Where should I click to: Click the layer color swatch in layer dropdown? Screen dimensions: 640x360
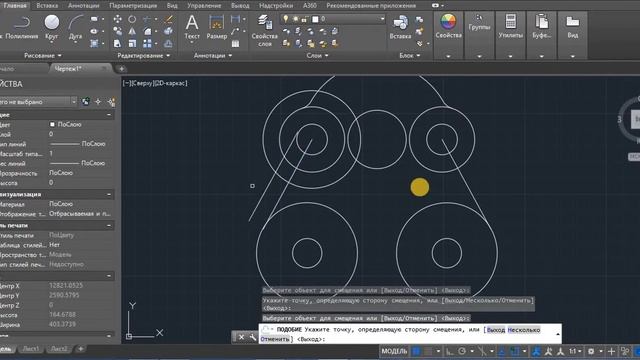315,19
